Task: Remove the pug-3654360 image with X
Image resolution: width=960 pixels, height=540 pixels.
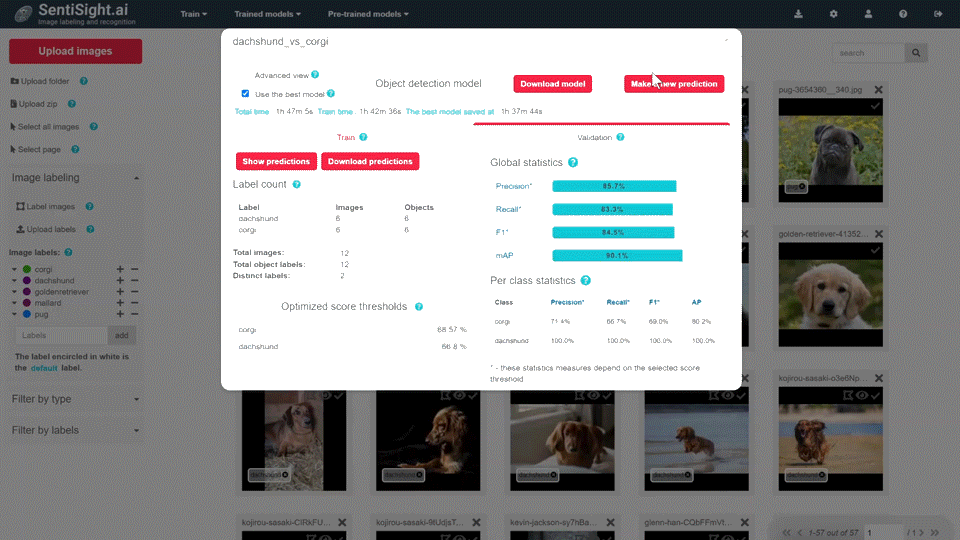Action: [879, 89]
